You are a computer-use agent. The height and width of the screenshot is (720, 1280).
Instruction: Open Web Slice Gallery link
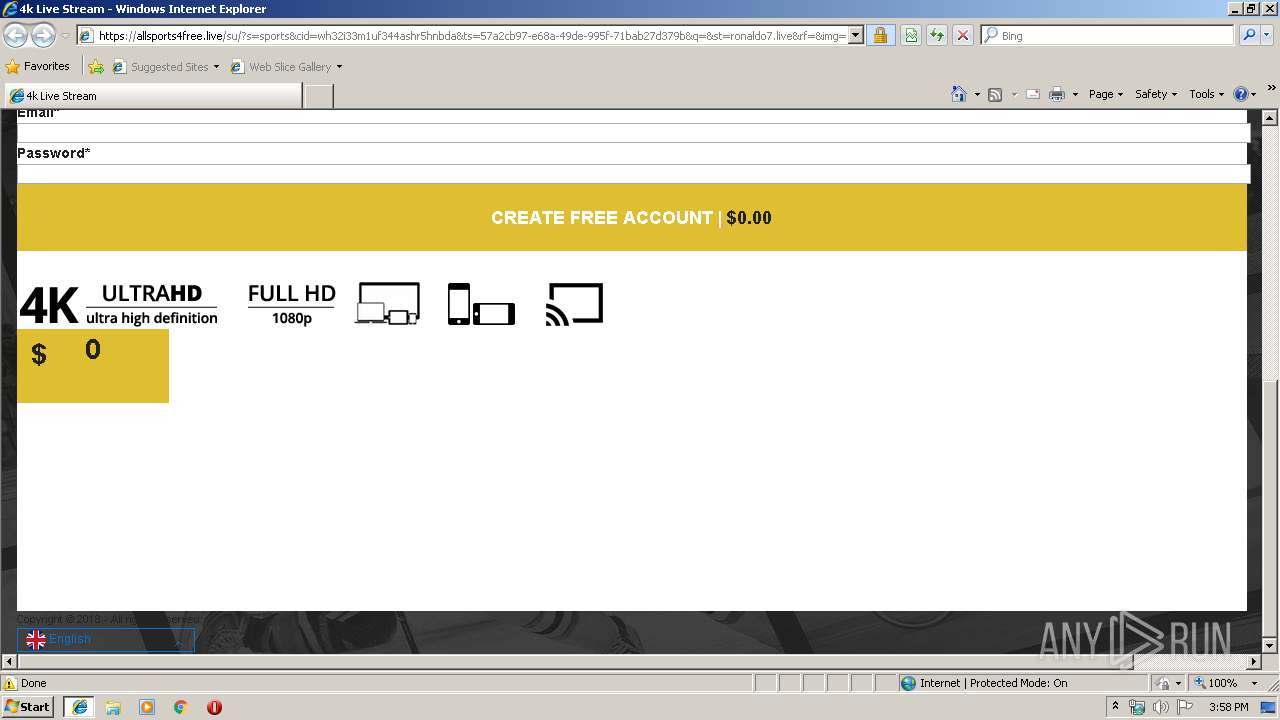point(286,67)
